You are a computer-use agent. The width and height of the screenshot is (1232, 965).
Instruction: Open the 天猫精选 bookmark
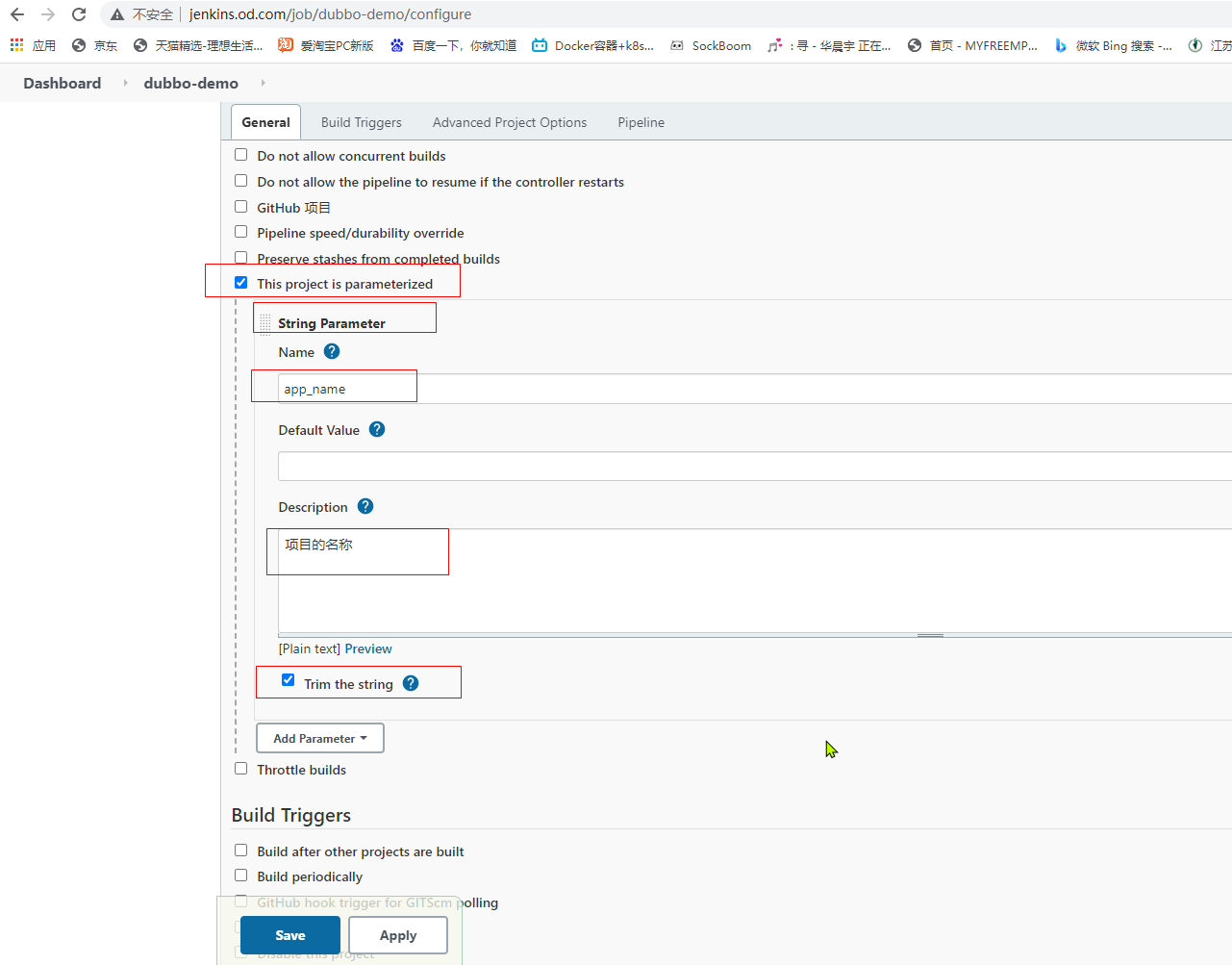(197, 45)
